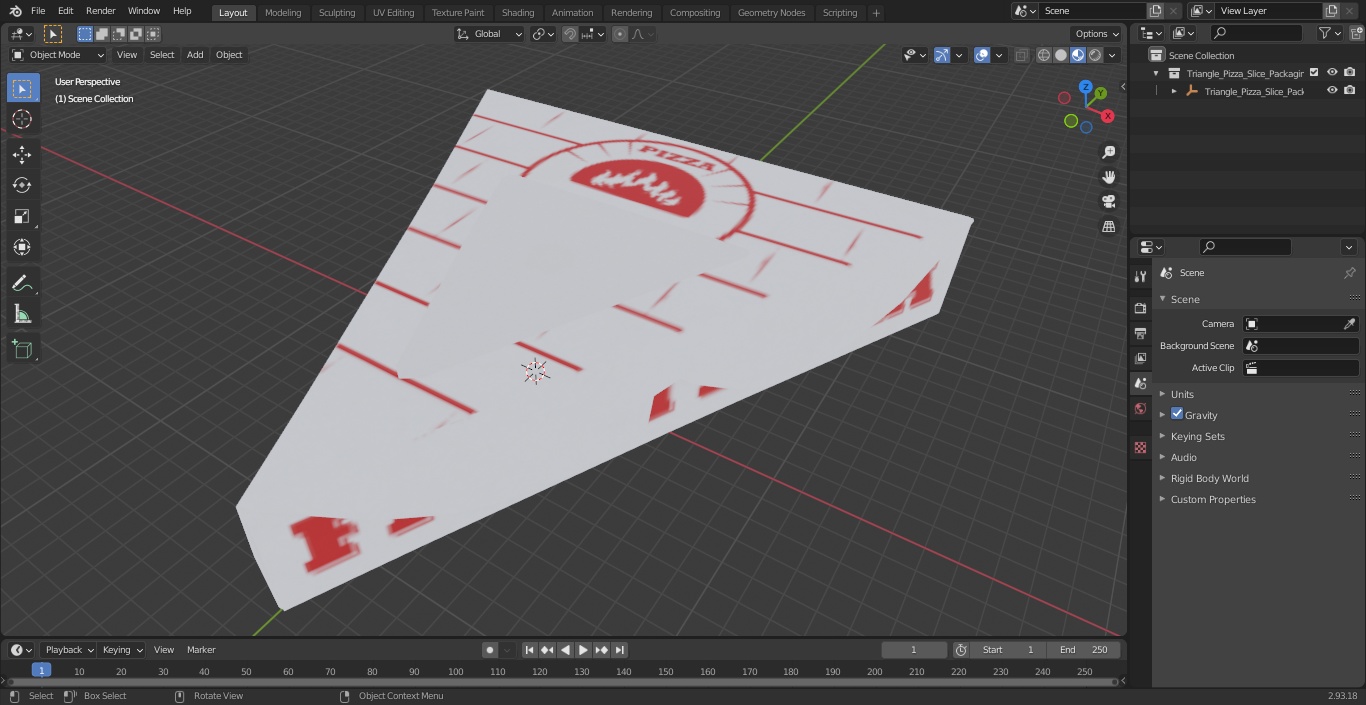Switch to solid shading
The image size is (1366, 705).
(x=1061, y=55)
